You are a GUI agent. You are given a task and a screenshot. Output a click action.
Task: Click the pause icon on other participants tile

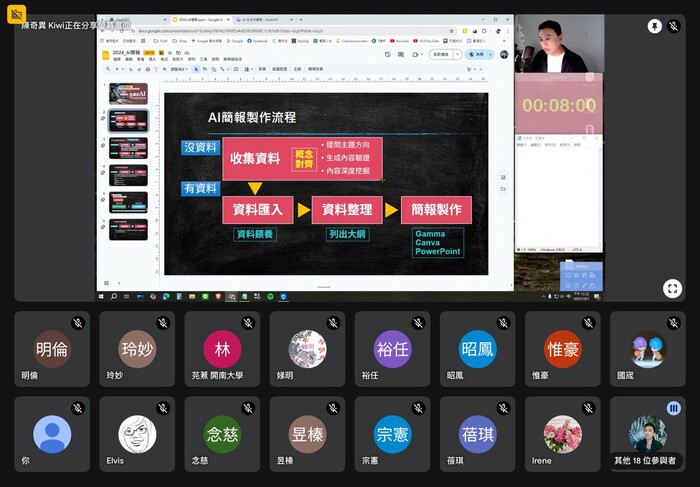[x=673, y=408]
